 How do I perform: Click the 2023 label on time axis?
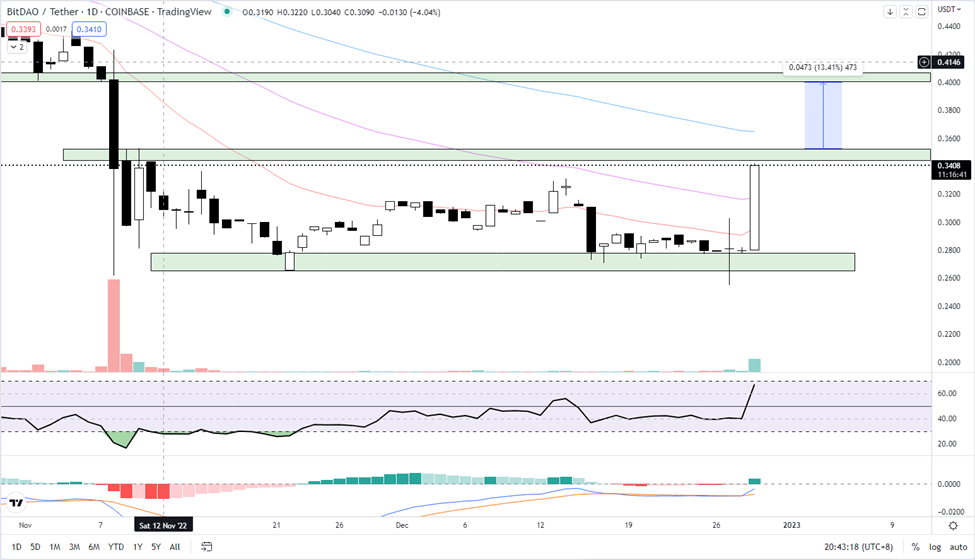pyautogui.click(x=792, y=525)
